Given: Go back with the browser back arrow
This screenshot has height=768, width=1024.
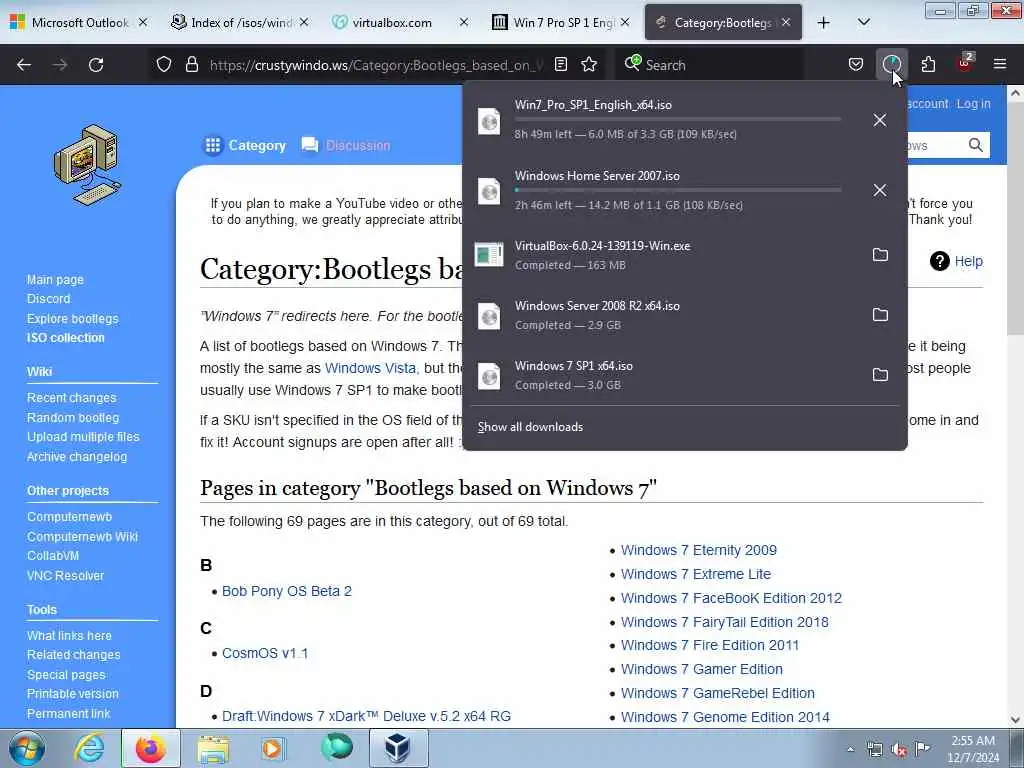Looking at the screenshot, I should point(24,65).
